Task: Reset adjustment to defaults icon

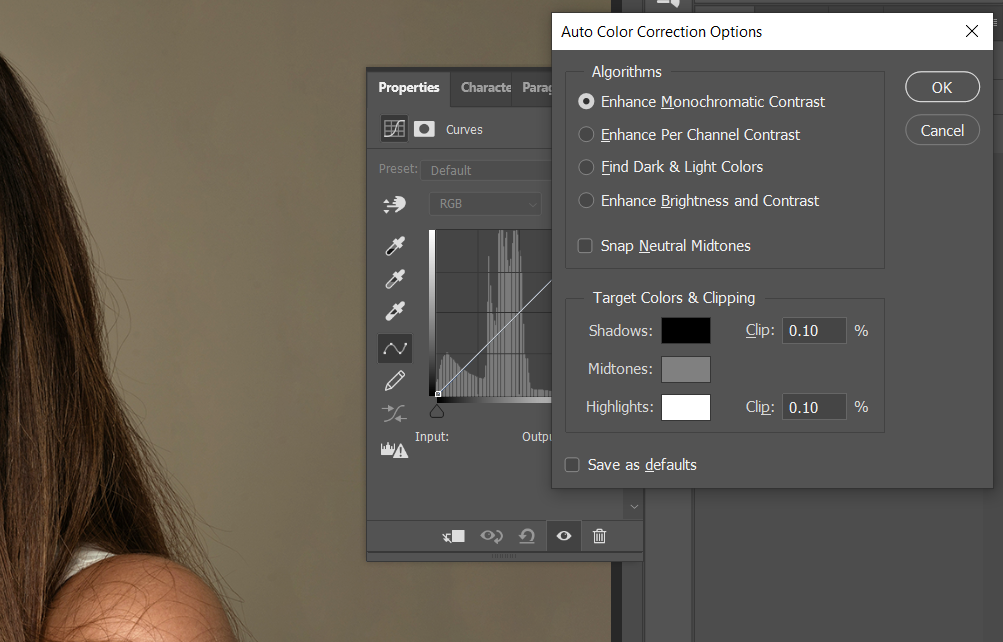Action: (526, 536)
